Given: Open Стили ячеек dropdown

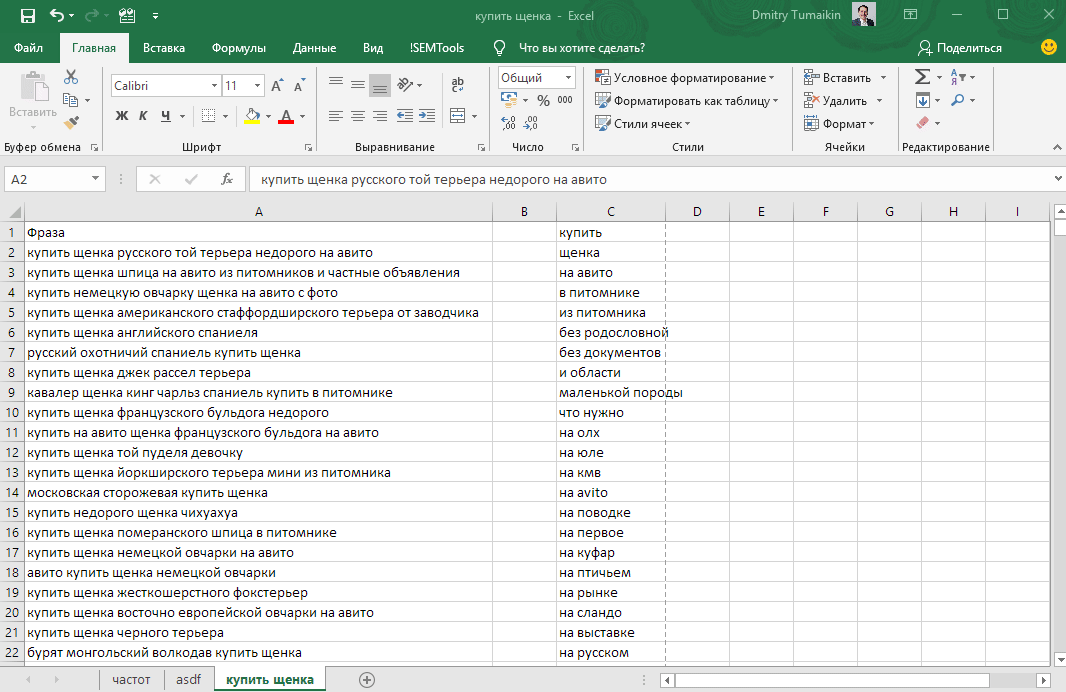Looking at the screenshot, I should pos(642,124).
